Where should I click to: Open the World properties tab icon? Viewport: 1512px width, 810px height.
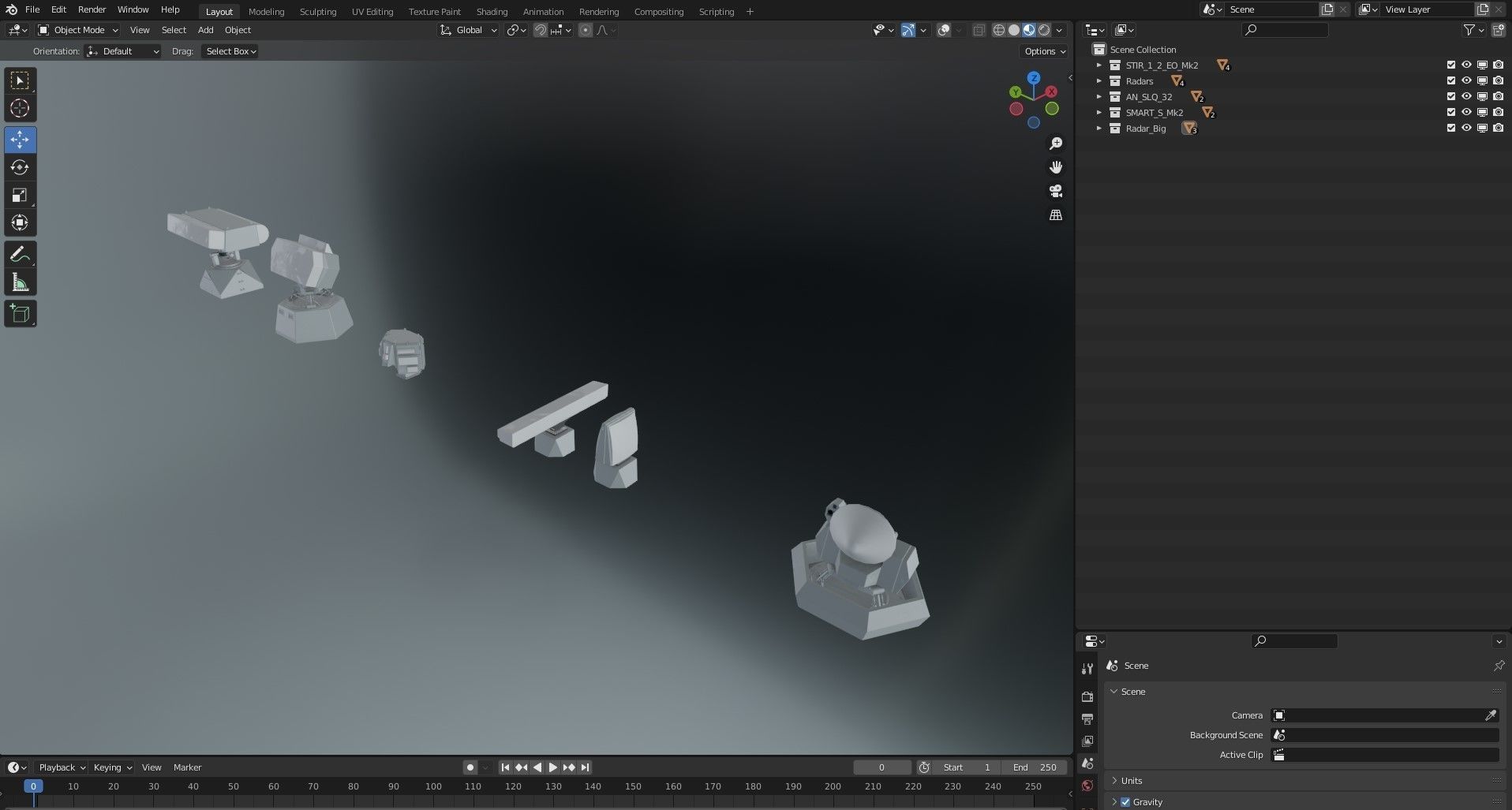pyautogui.click(x=1087, y=785)
